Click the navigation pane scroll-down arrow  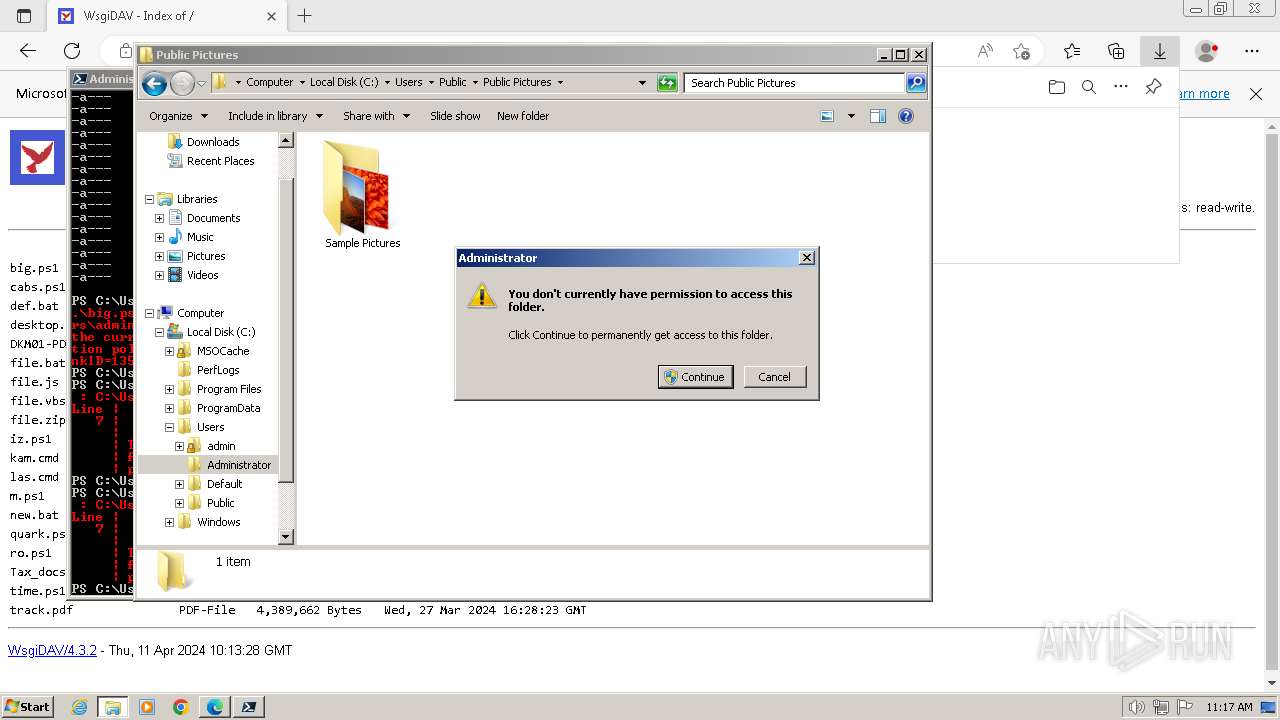tap(286, 537)
